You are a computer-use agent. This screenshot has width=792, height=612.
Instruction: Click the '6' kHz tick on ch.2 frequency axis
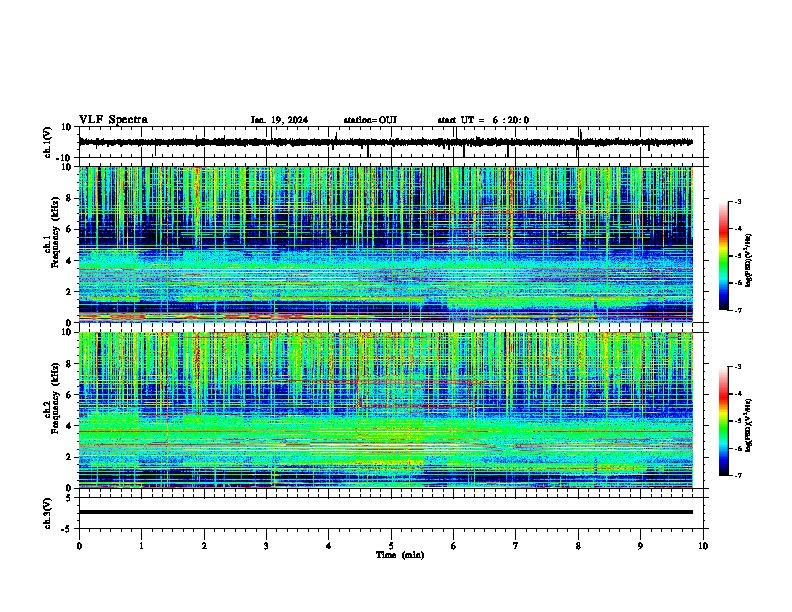(71, 395)
